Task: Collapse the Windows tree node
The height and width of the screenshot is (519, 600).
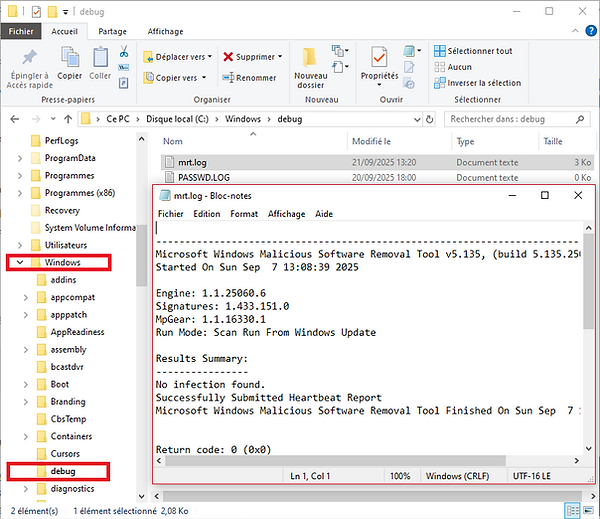Action: click(x=20, y=262)
